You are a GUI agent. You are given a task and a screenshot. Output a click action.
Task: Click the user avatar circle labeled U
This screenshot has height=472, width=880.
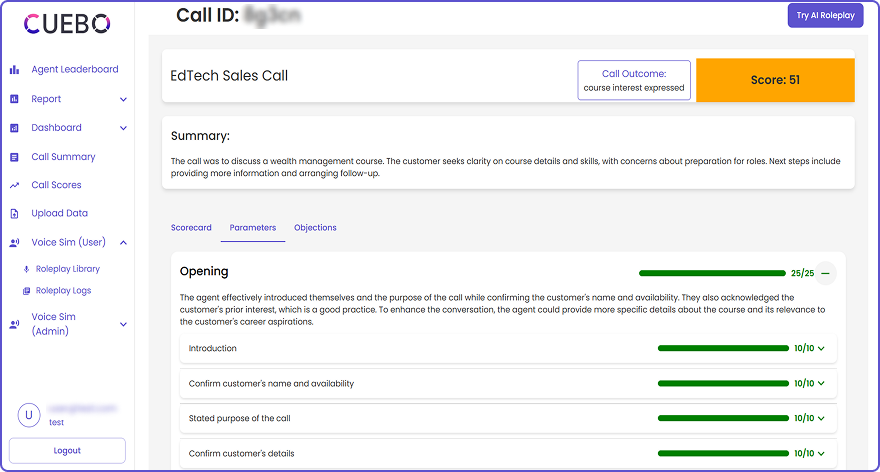tap(29, 415)
